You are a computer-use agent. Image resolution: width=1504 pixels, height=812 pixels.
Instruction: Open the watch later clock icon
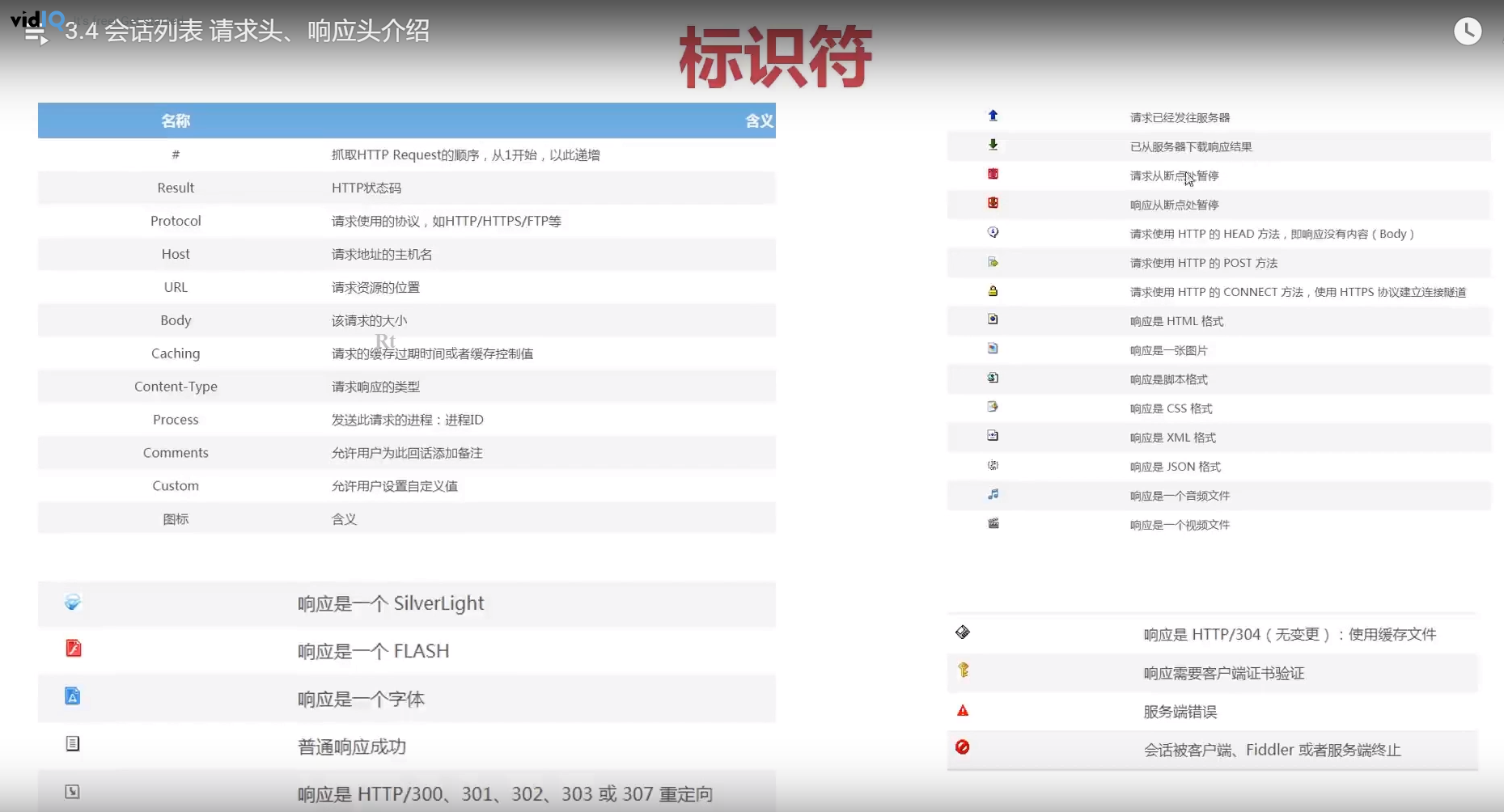tap(1468, 32)
